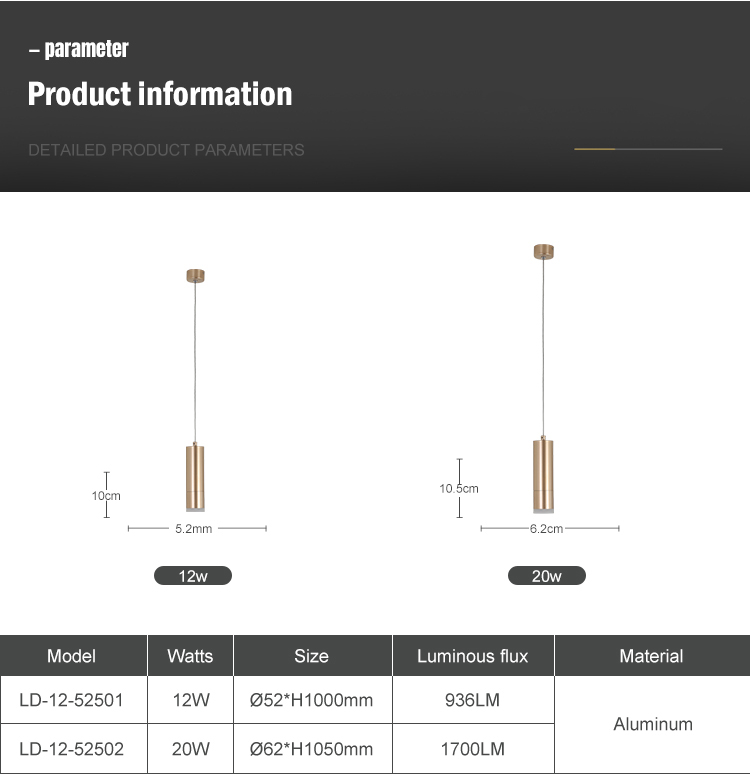The image size is (750, 774).
Task: Click the 5.2mm width dimension label
Action: point(193,529)
